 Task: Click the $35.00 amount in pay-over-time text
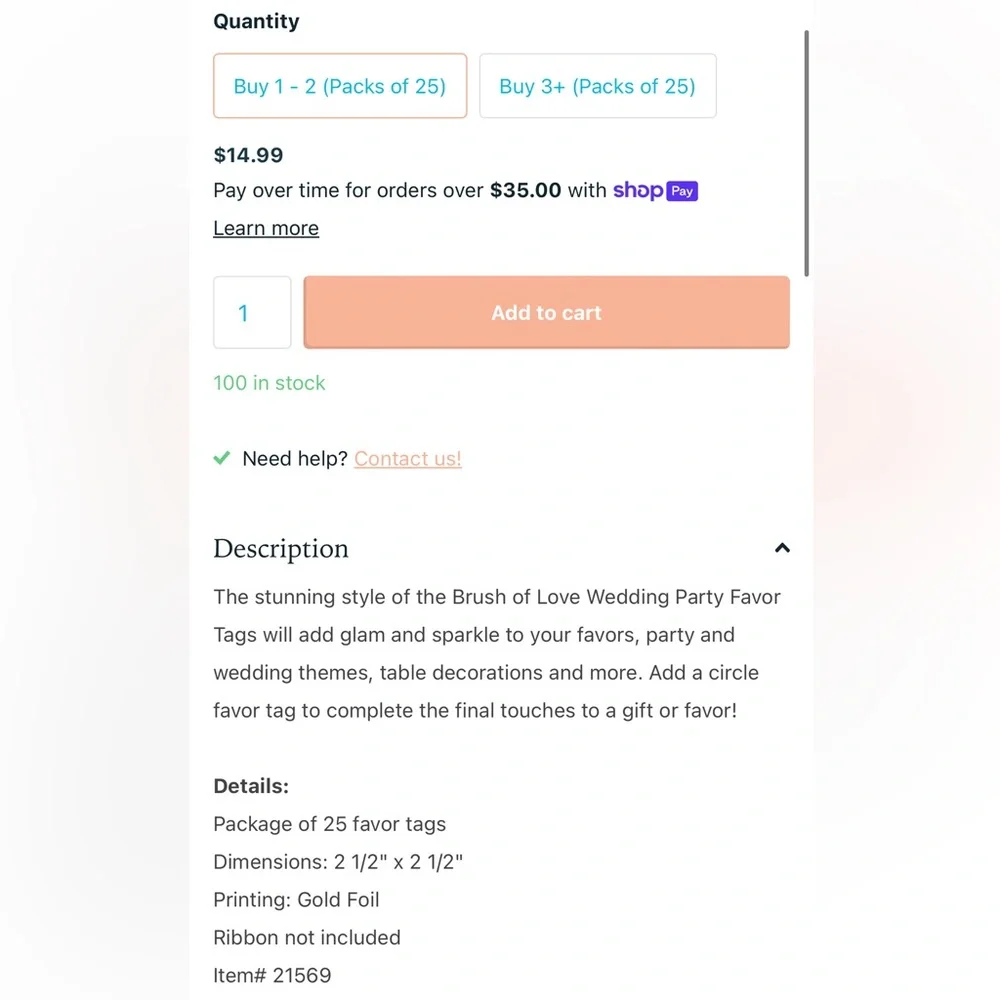tap(526, 190)
